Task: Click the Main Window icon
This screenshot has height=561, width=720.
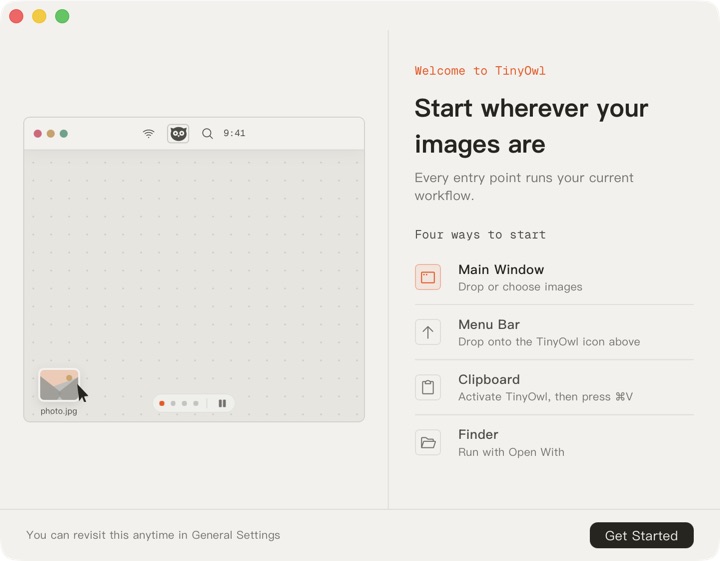Action: click(428, 277)
